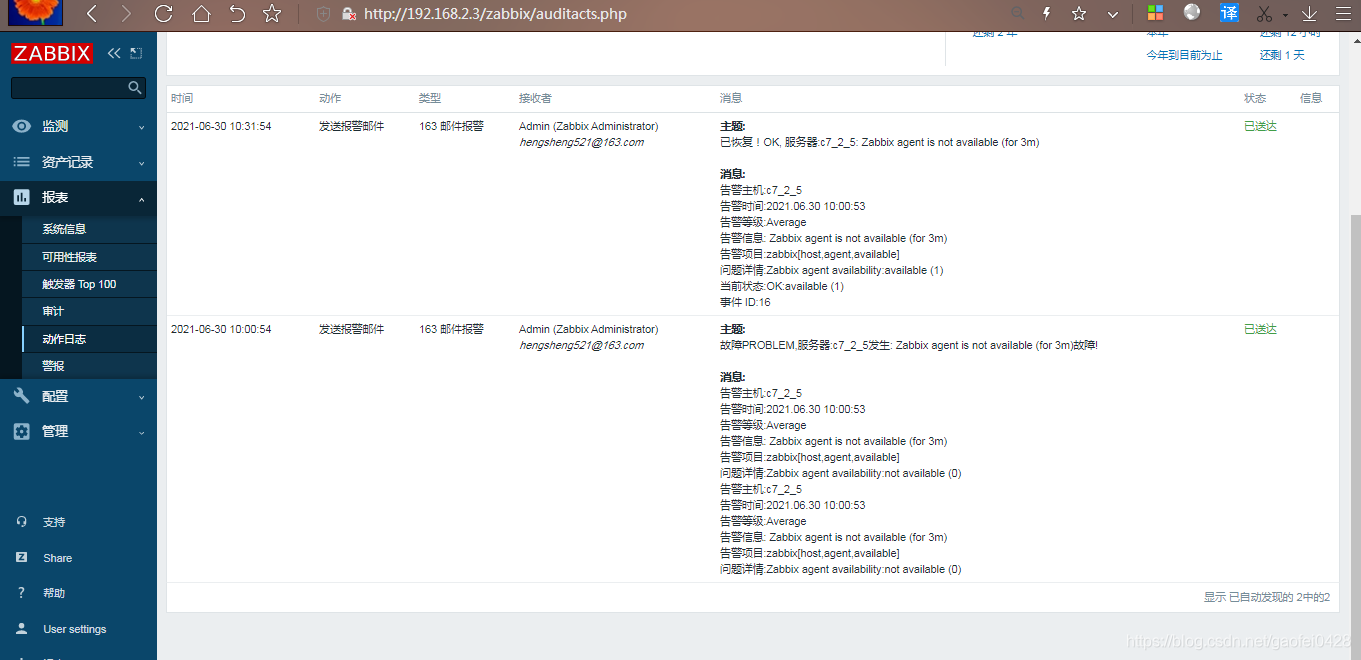Reload the page with the refresh icon
1361x660 pixels.
coord(163,14)
